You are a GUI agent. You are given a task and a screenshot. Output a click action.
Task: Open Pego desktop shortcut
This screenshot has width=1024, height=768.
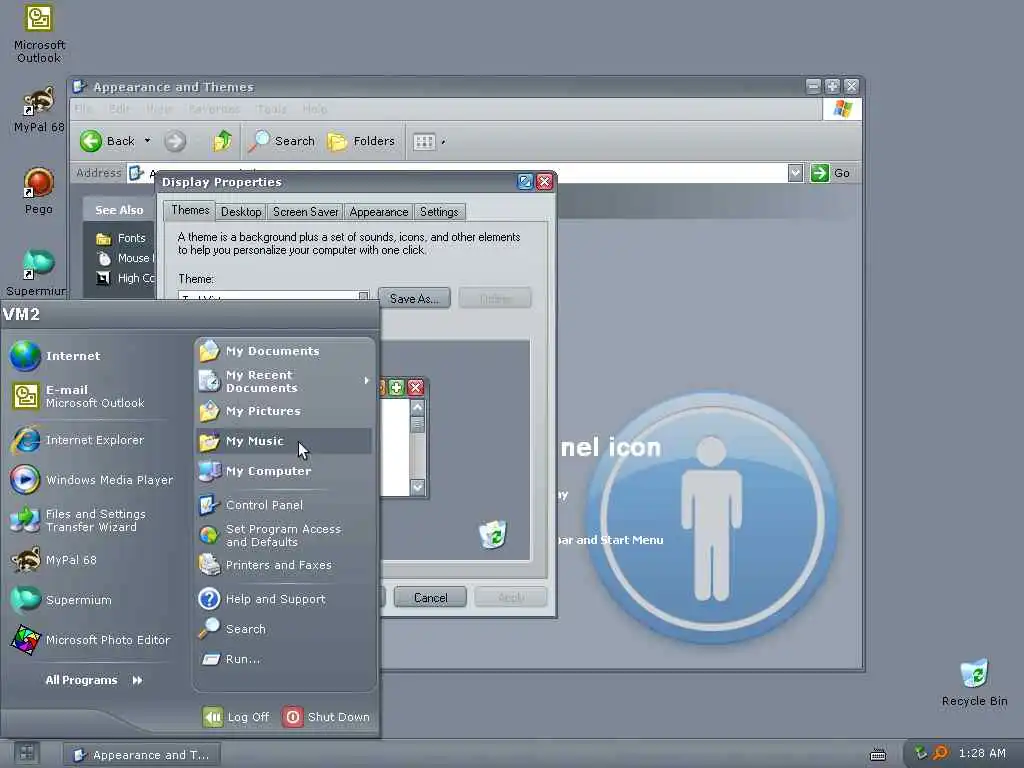(x=39, y=191)
